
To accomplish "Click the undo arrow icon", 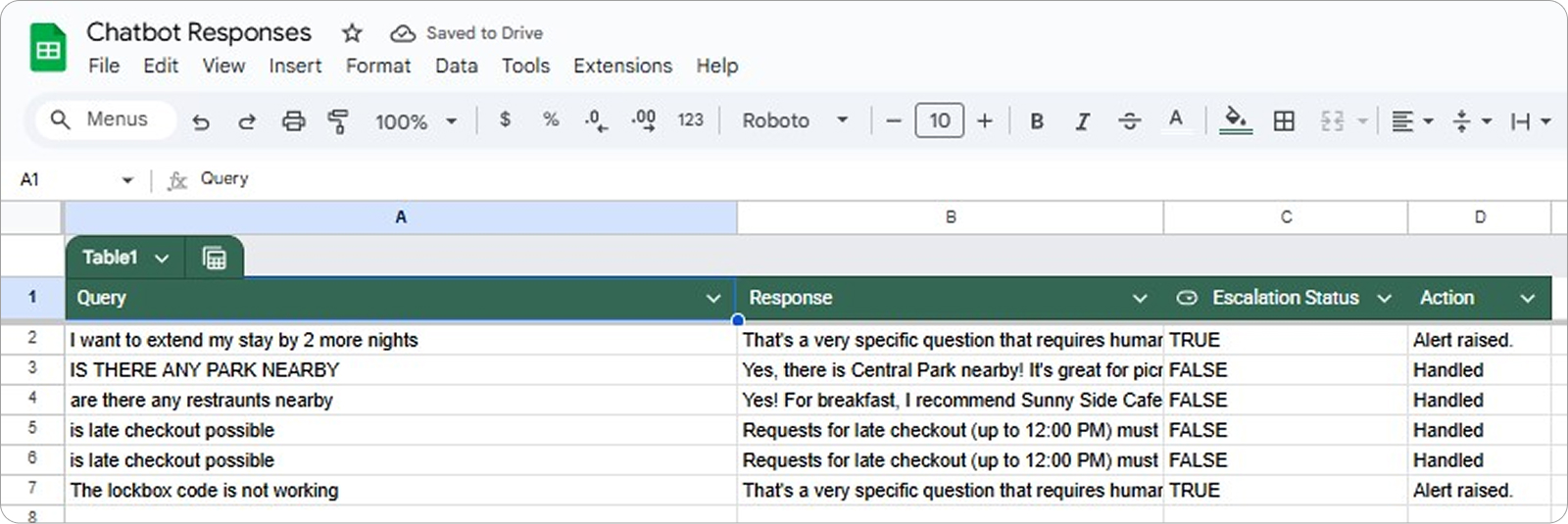I will pyautogui.click(x=201, y=121).
